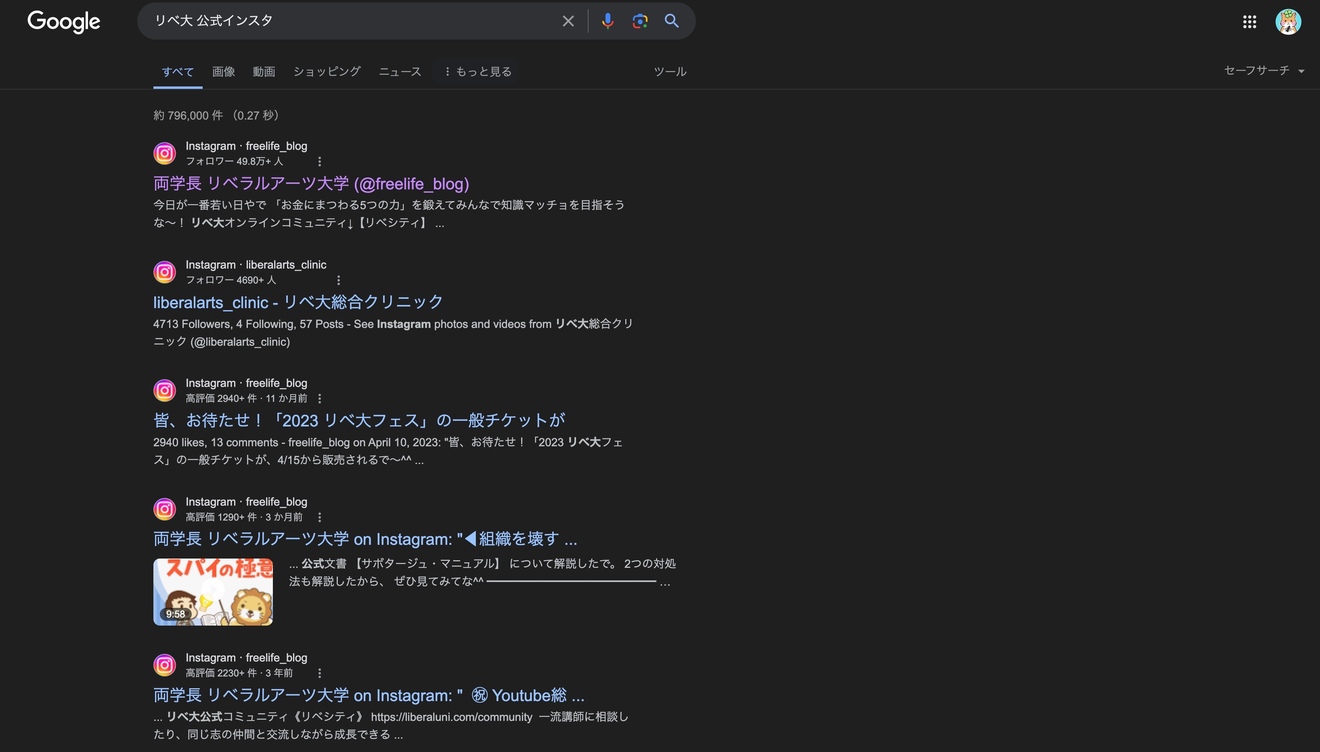Switch to the 画像 tab
The height and width of the screenshot is (752, 1320).
pos(224,72)
